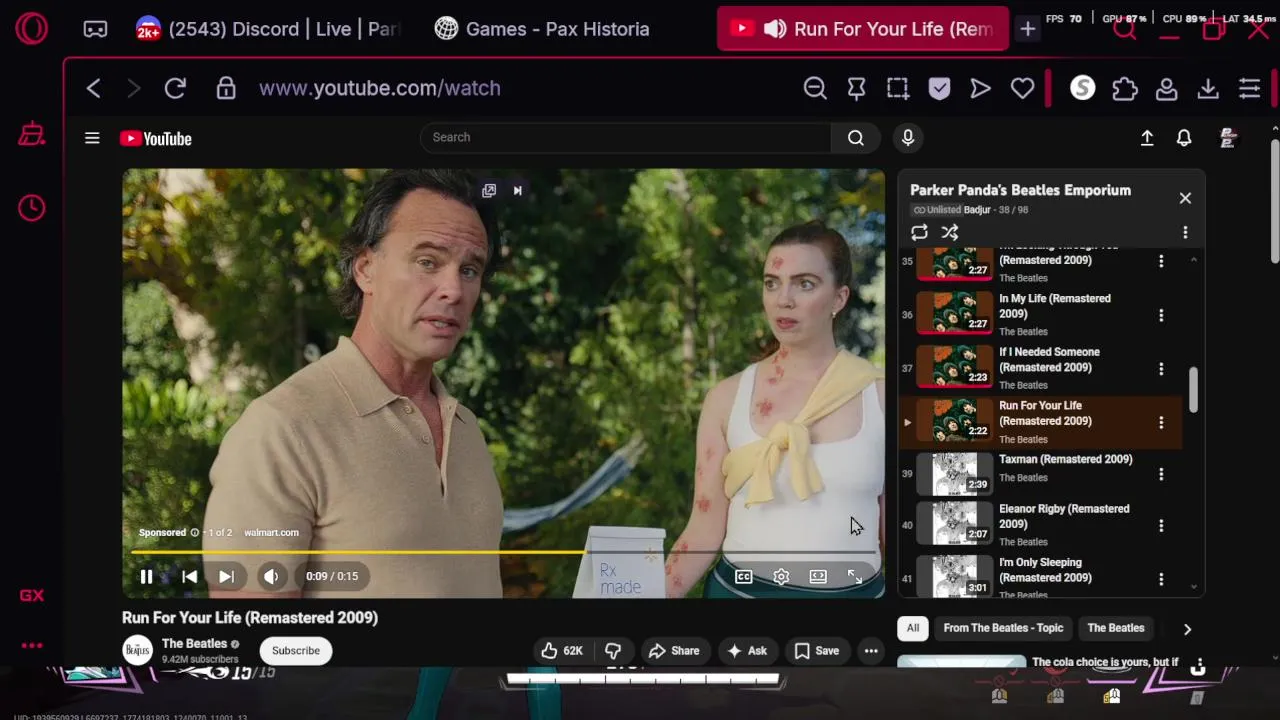Open options for Eleanor Rigby item
1280x720 pixels.
click(1161, 526)
